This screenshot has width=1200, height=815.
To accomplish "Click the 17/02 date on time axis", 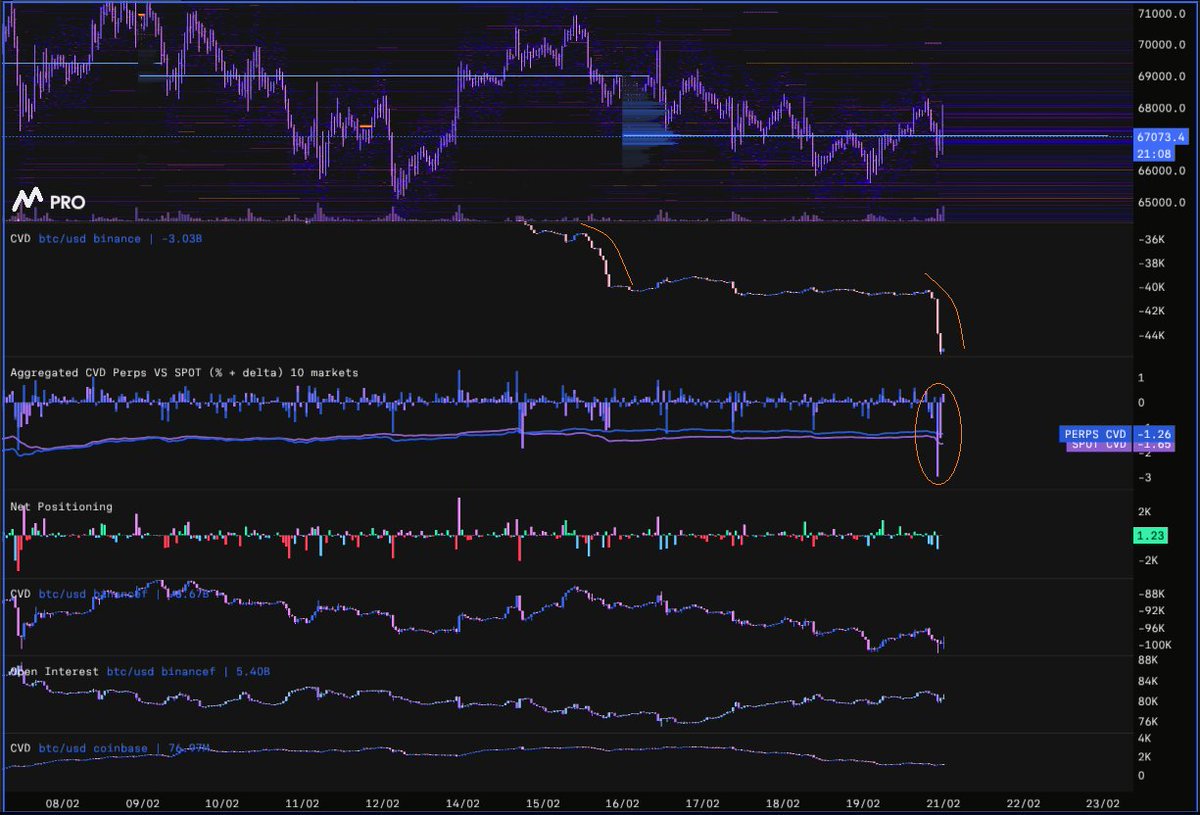I will click(702, 804).
